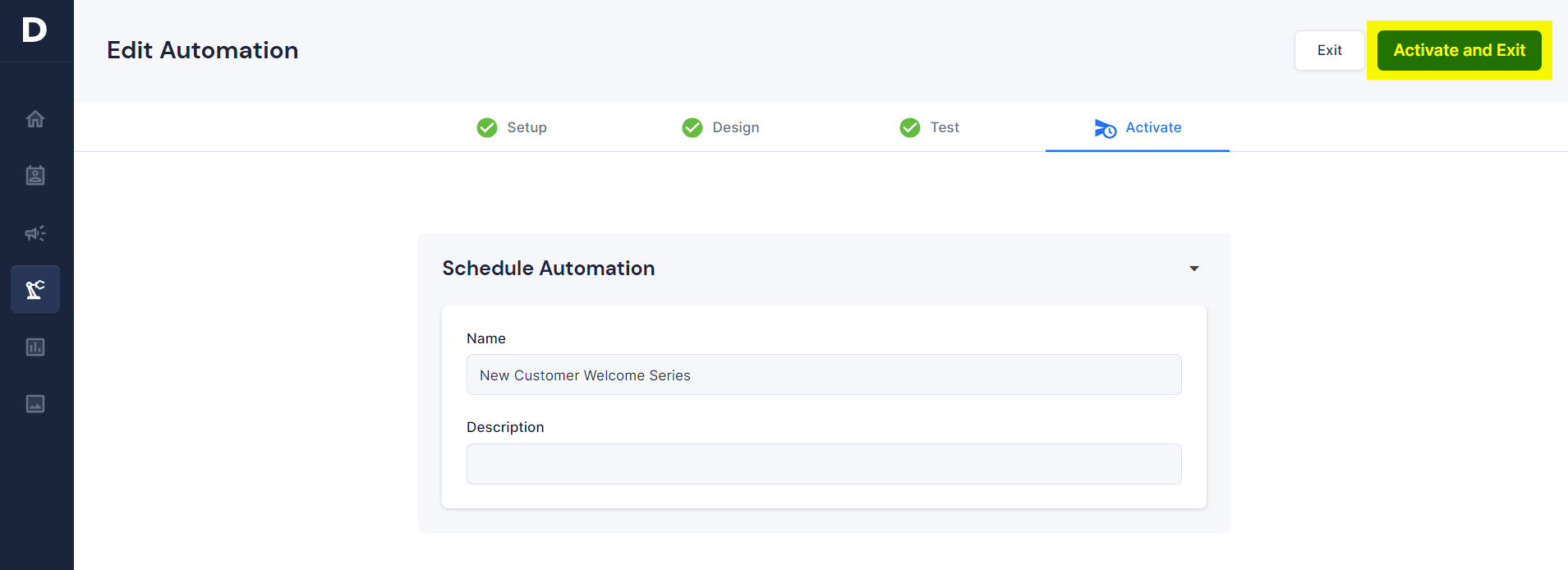This screenshot has height=570, width=1568.
Task: Open Reports via the bar chart icon
Action: click(35, 347)
